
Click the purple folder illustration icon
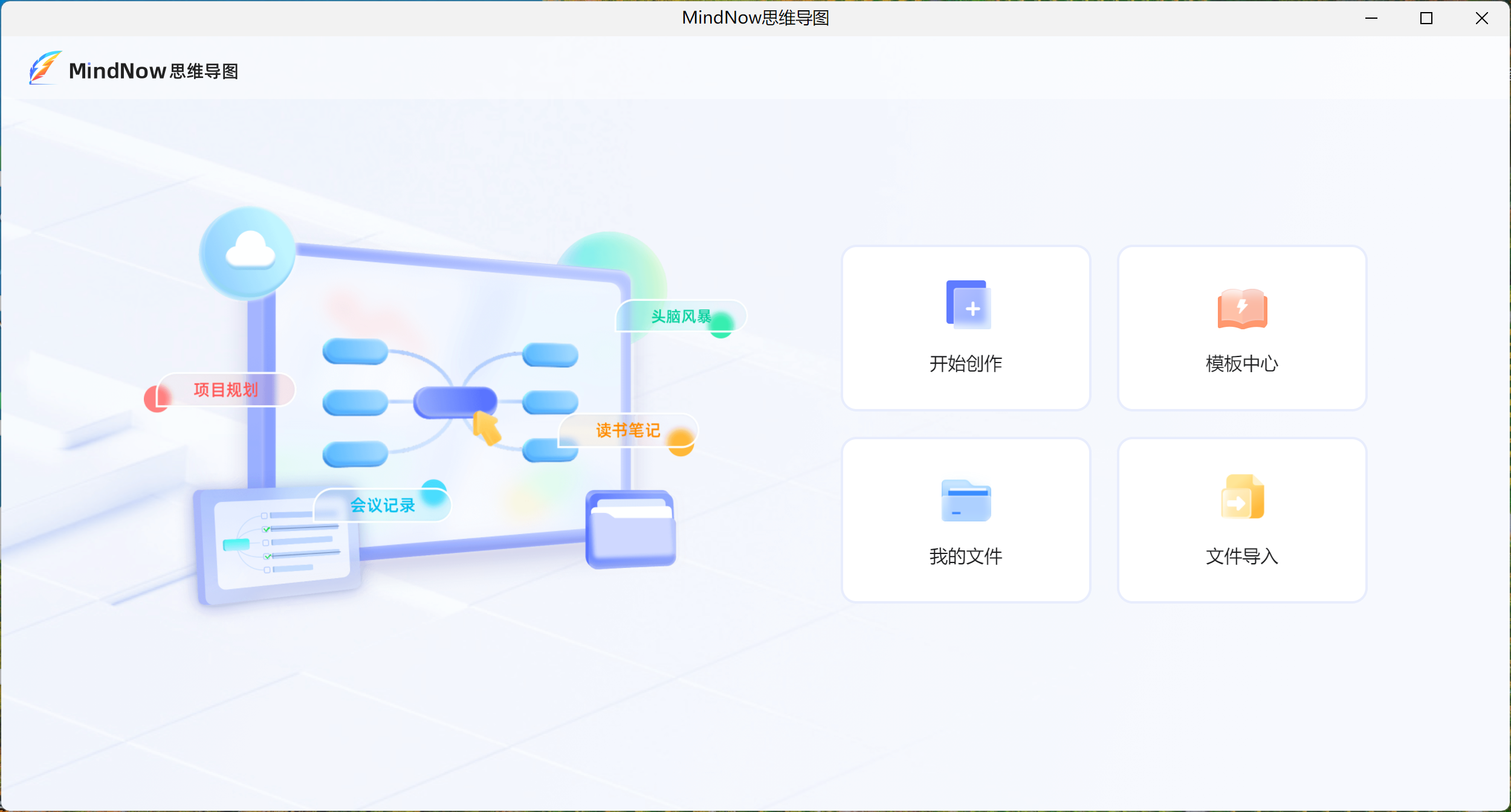630,530
